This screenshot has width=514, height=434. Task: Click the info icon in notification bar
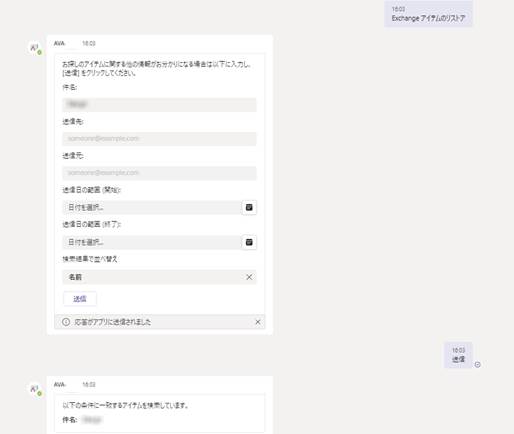coord(66,322)
